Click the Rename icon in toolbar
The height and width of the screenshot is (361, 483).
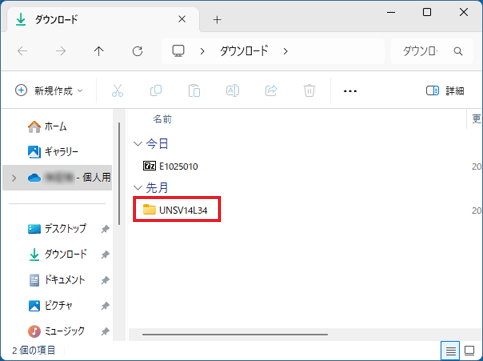pos(232,91)
